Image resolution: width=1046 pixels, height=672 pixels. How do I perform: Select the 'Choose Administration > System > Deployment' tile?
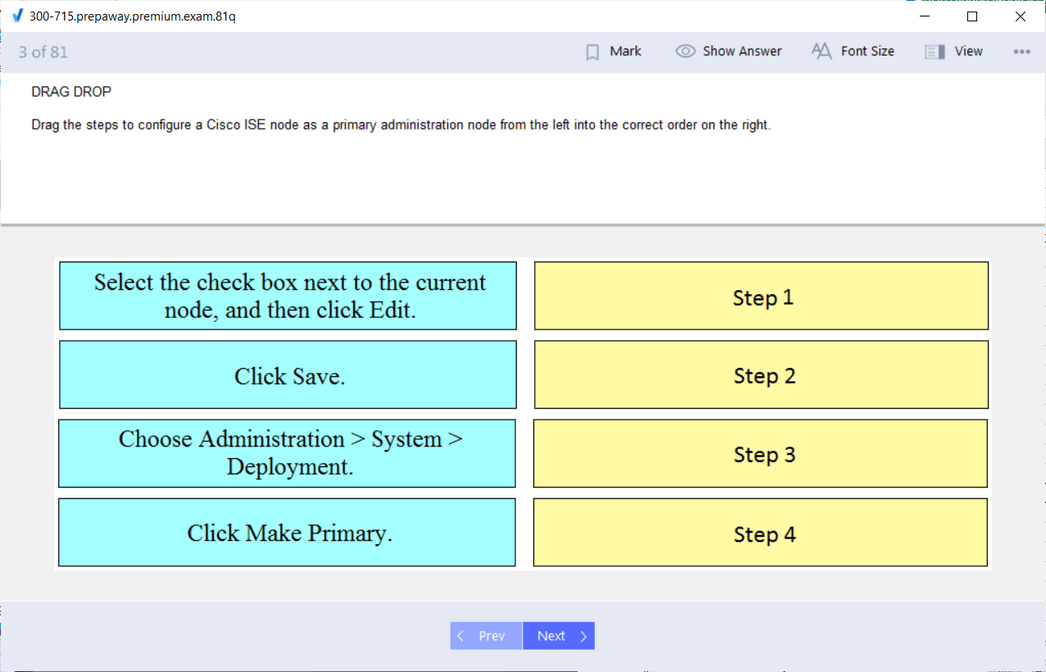point(287,453)
